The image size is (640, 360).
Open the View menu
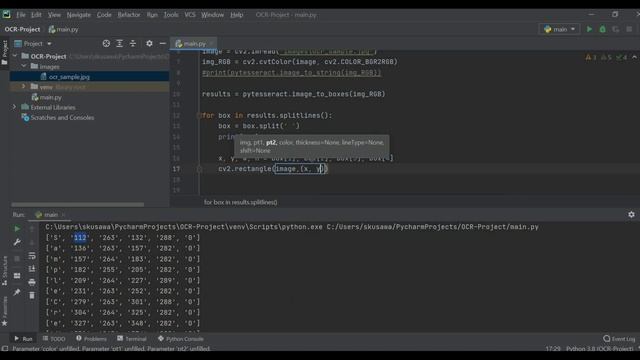[54, 15]
